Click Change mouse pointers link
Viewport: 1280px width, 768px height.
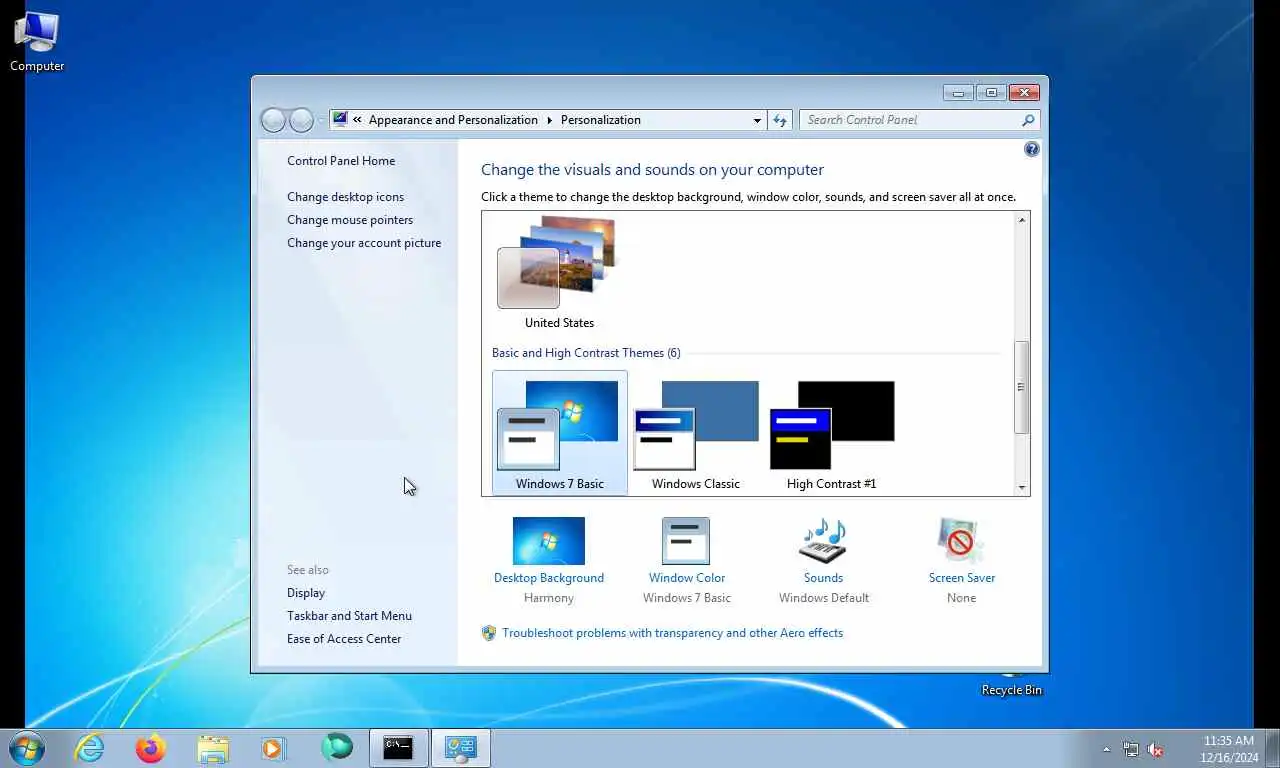tap(350, 220)
